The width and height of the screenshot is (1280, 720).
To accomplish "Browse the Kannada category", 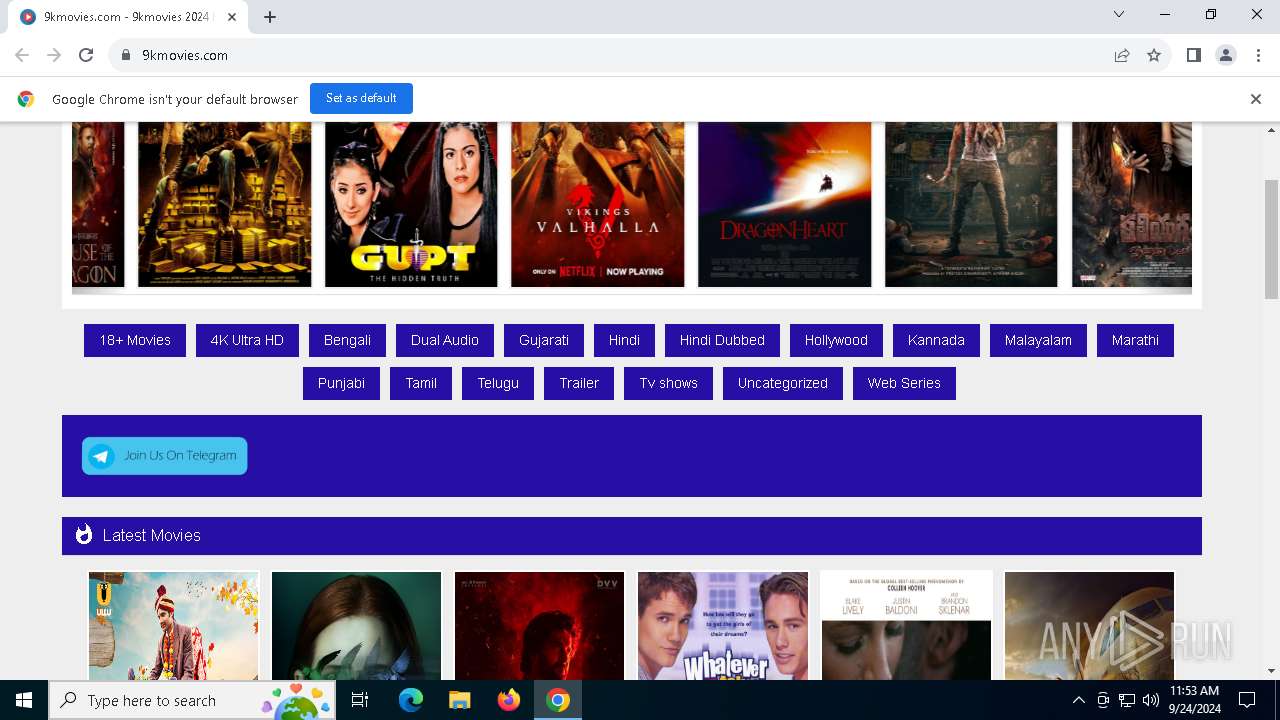I will tap(936, 340).
